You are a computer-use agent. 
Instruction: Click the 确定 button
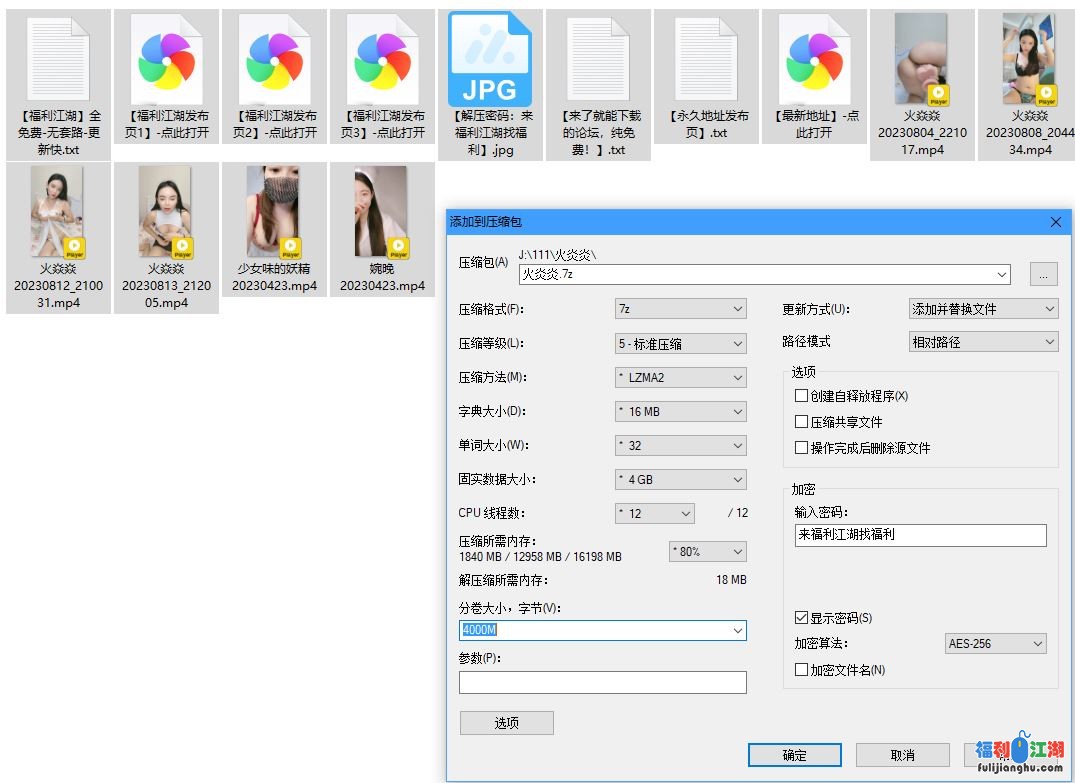(x=794, y=755)
